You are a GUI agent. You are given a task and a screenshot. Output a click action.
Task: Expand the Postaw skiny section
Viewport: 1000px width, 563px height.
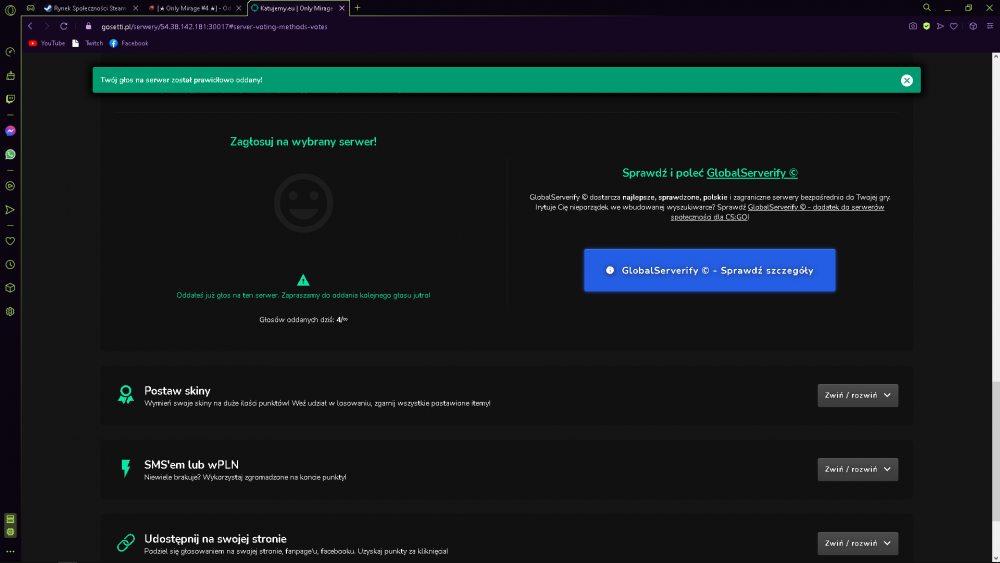(x=857, y=395)
